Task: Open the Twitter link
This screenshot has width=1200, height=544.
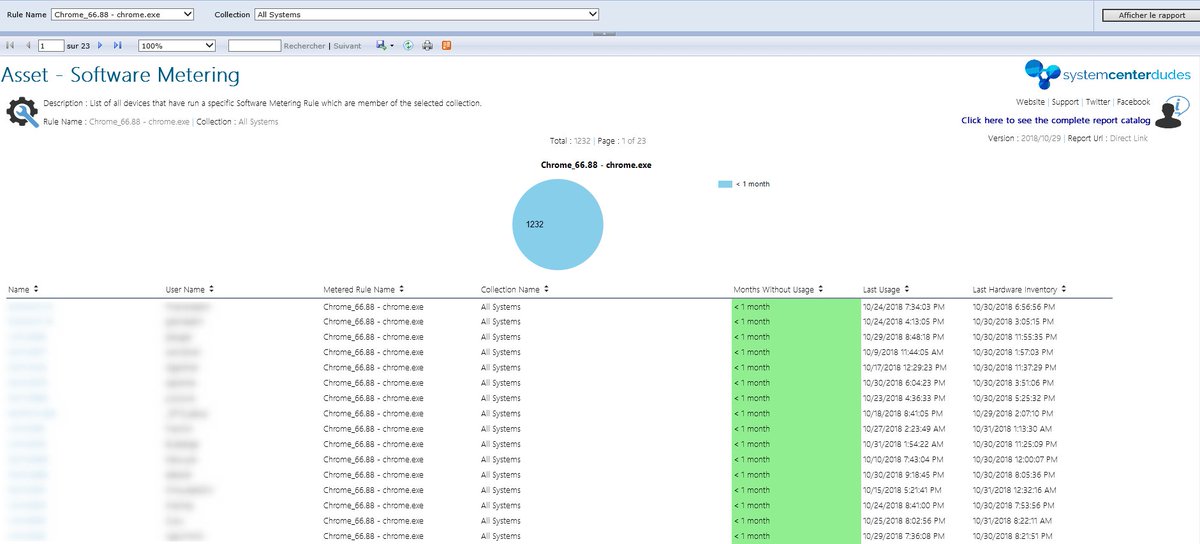Action: 1098,102
